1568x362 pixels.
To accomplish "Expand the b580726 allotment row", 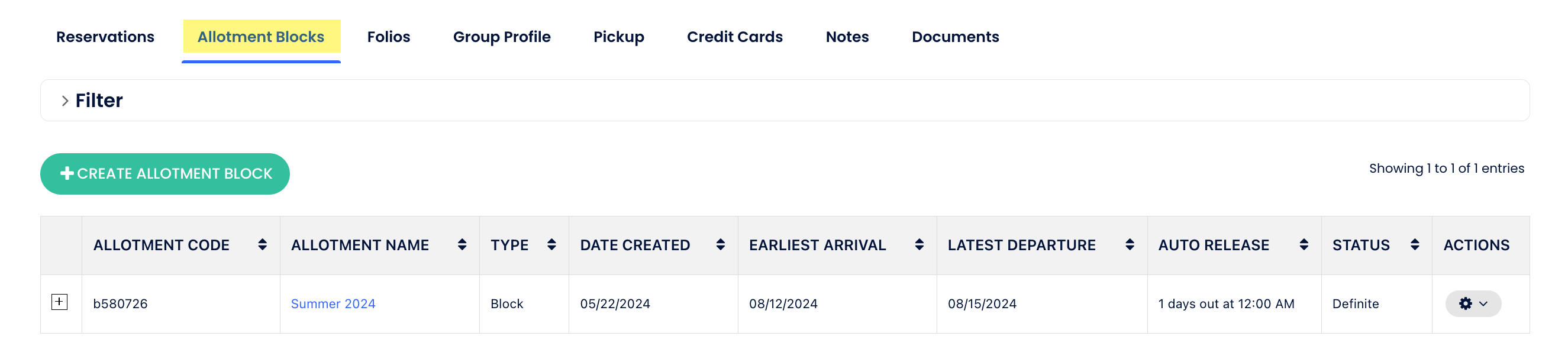I will [x=59, y=302].
